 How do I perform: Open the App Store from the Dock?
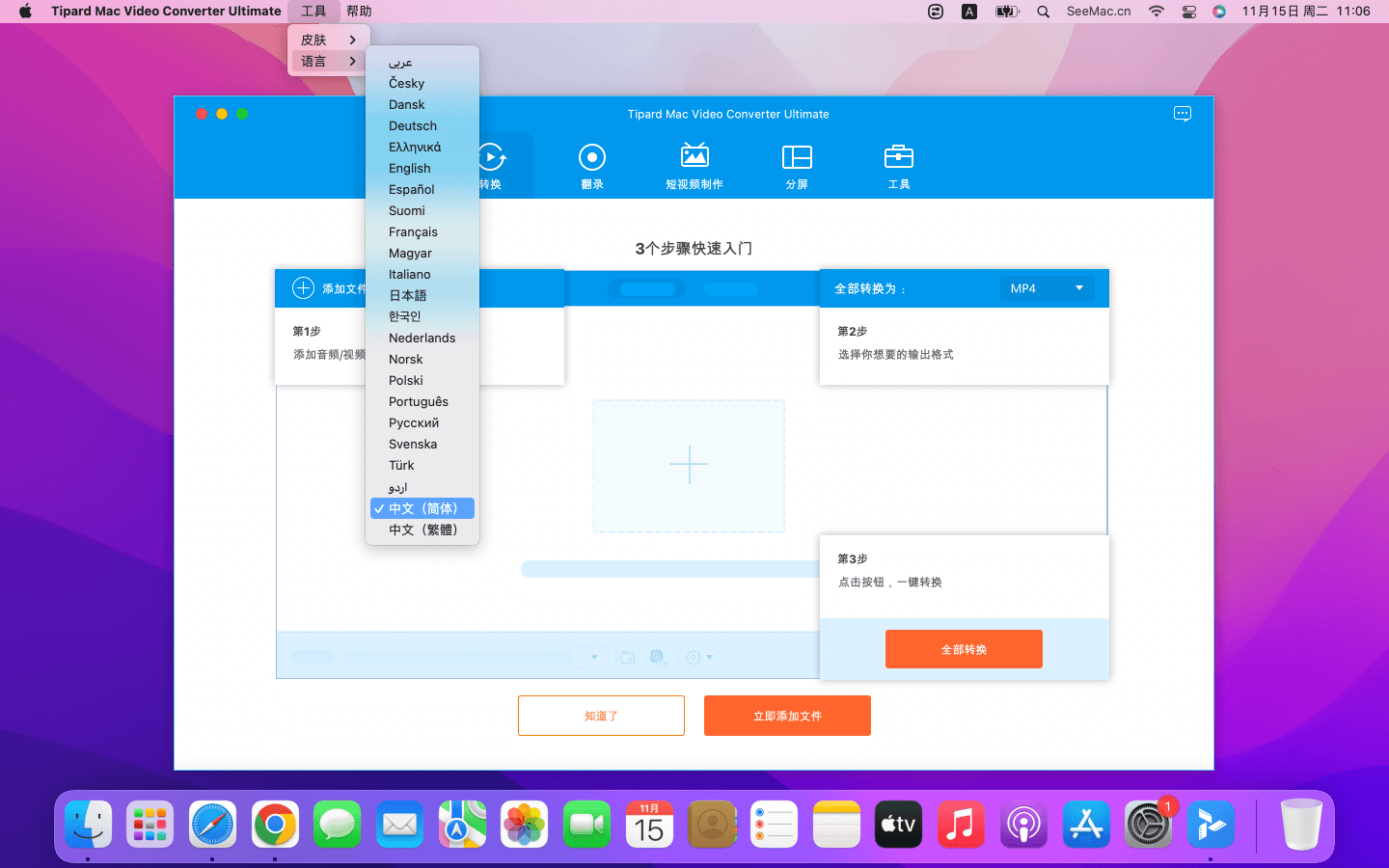pos(1086,825)
